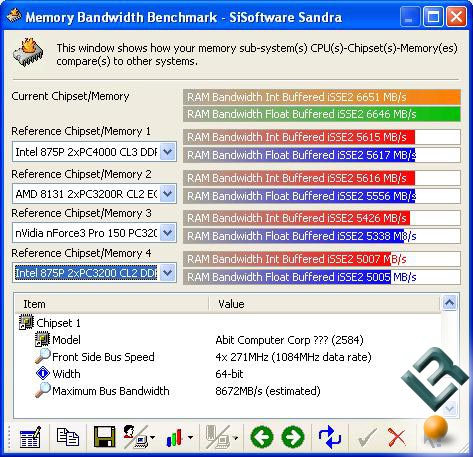
Task: Click the Float Buffered 5338 MB/s bar
Action: click(322, 236)
